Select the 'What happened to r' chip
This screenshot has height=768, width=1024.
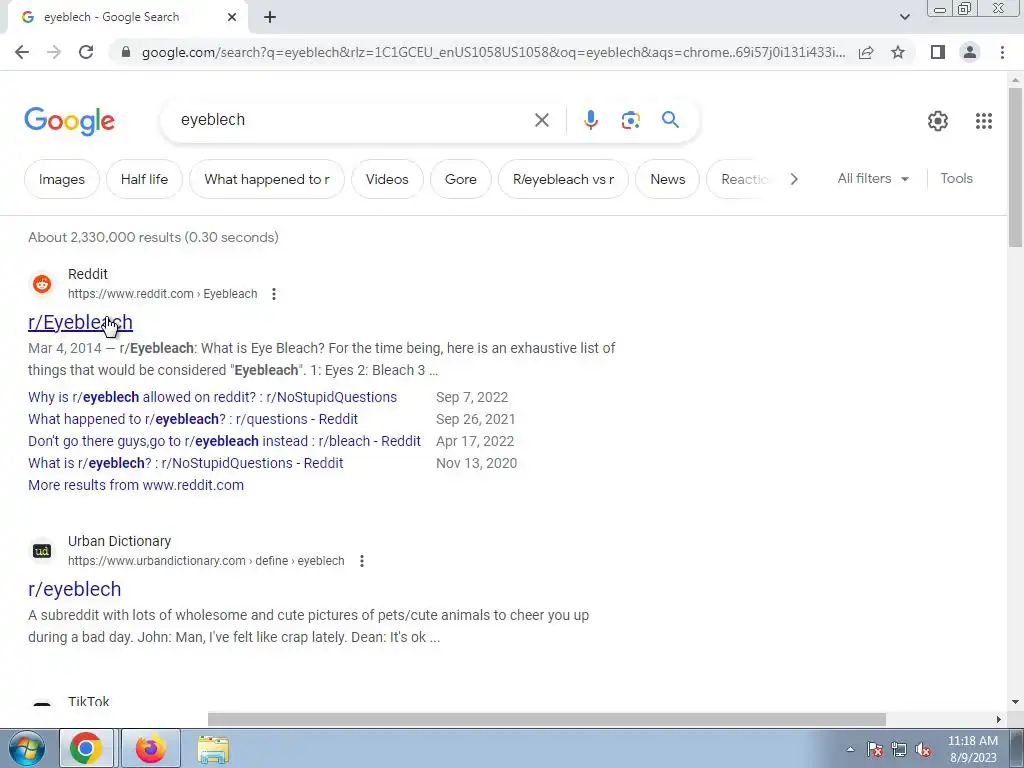tap(266, 179)
